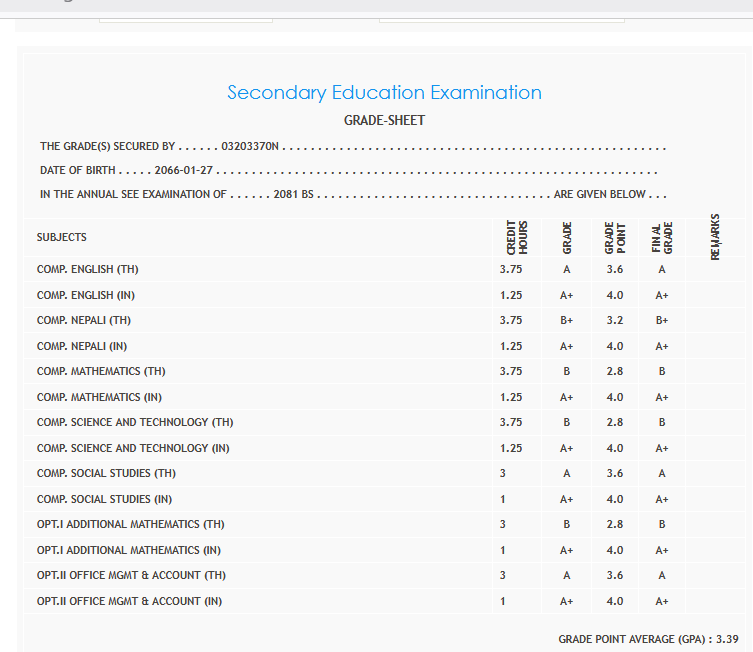Click the Secondary Education Examination heading
The image size is (753, 652).
pyautogui.click(x=384, y=93)
